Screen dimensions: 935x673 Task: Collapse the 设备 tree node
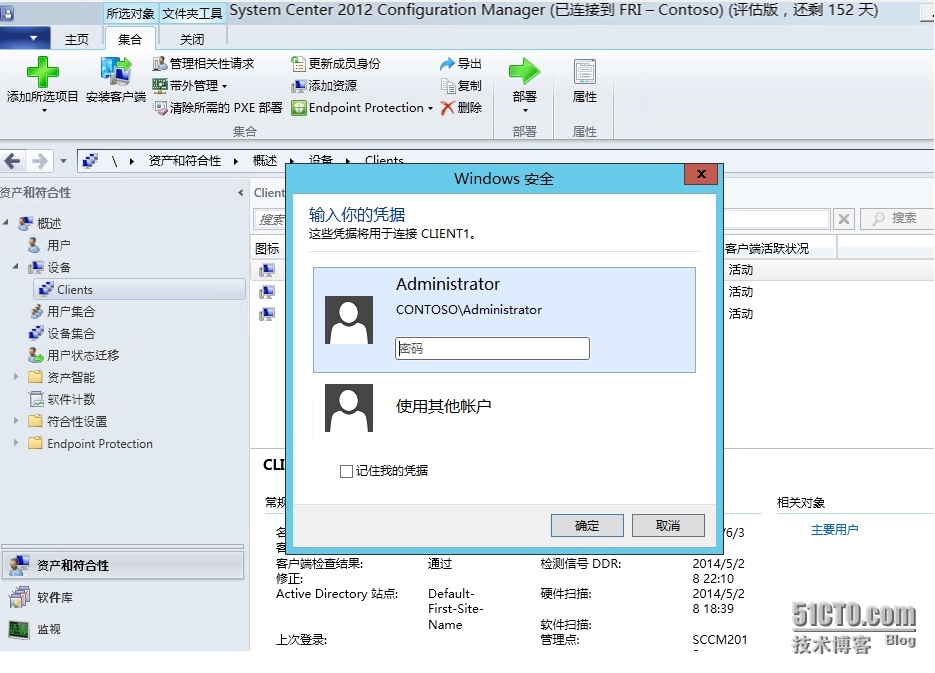16,266
